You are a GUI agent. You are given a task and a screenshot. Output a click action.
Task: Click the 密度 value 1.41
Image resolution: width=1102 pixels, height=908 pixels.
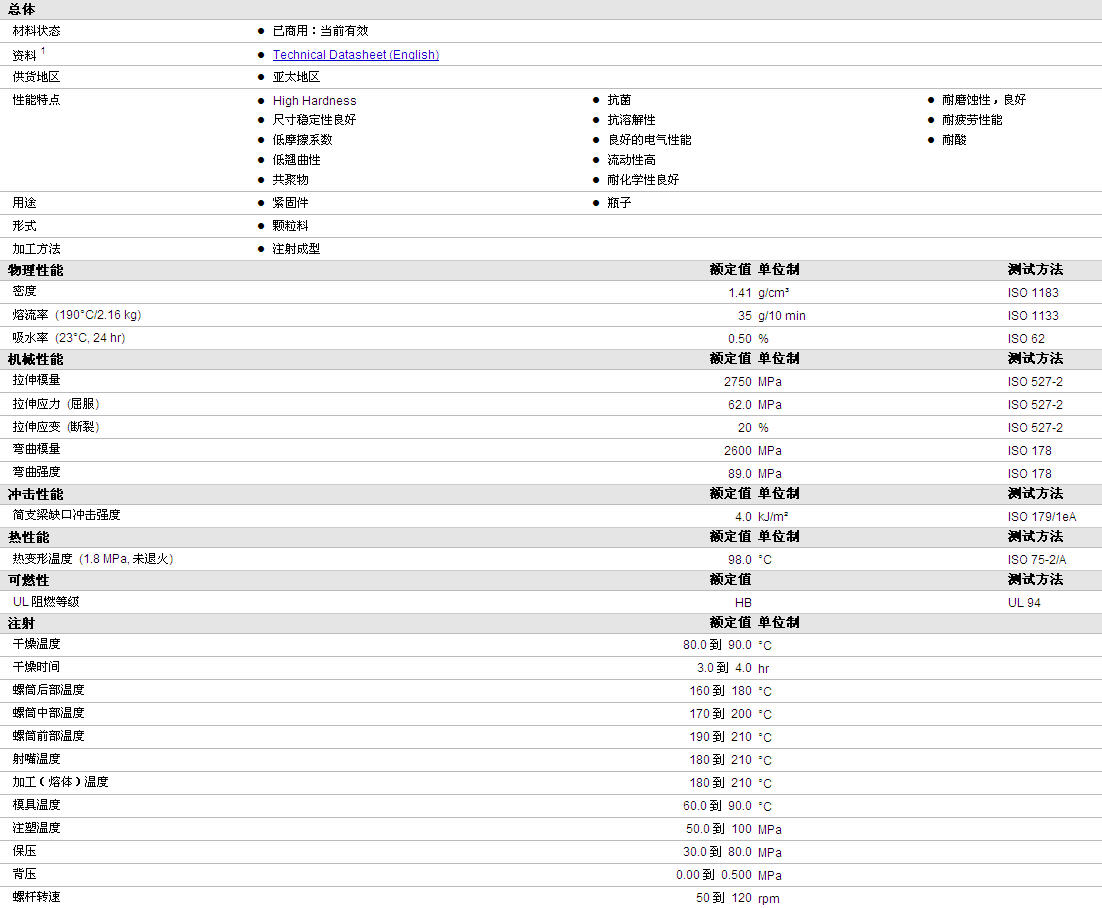tap(740, 293)
